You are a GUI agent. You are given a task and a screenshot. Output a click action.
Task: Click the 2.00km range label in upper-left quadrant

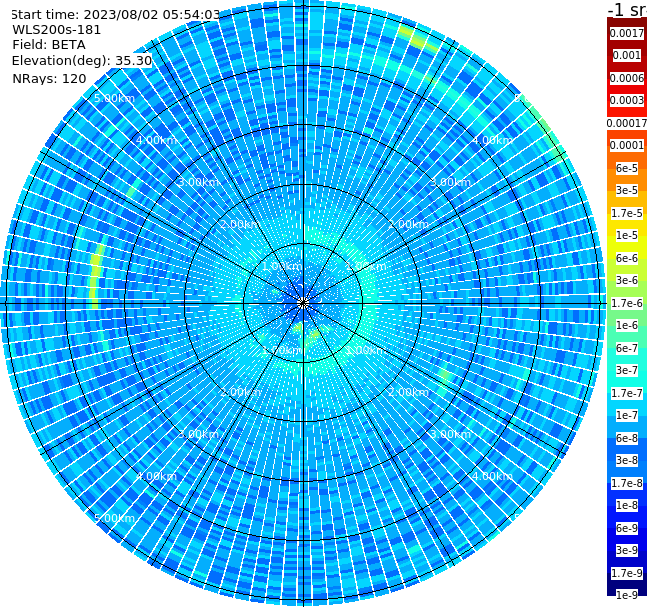[241, 224]
